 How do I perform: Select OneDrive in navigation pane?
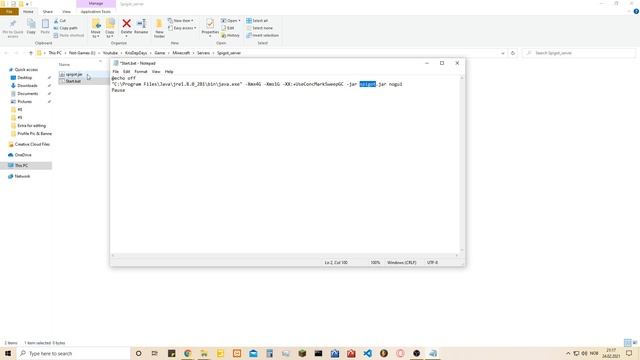click(23, 155)
